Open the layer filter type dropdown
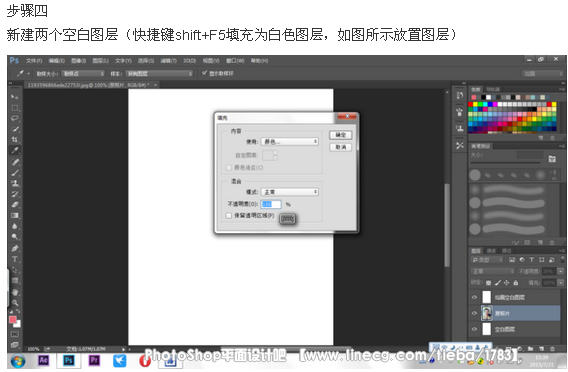 [487, 260]
